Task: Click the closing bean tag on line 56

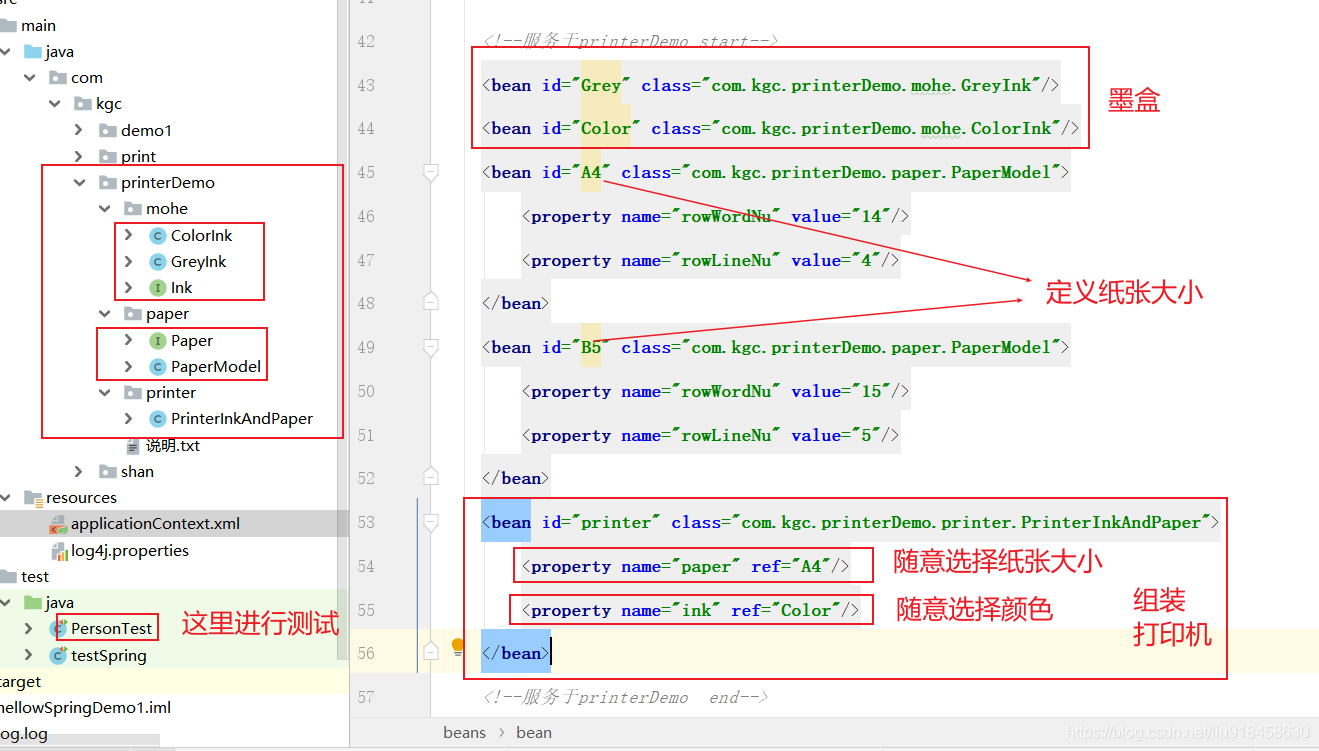Action: coord(516,653)
